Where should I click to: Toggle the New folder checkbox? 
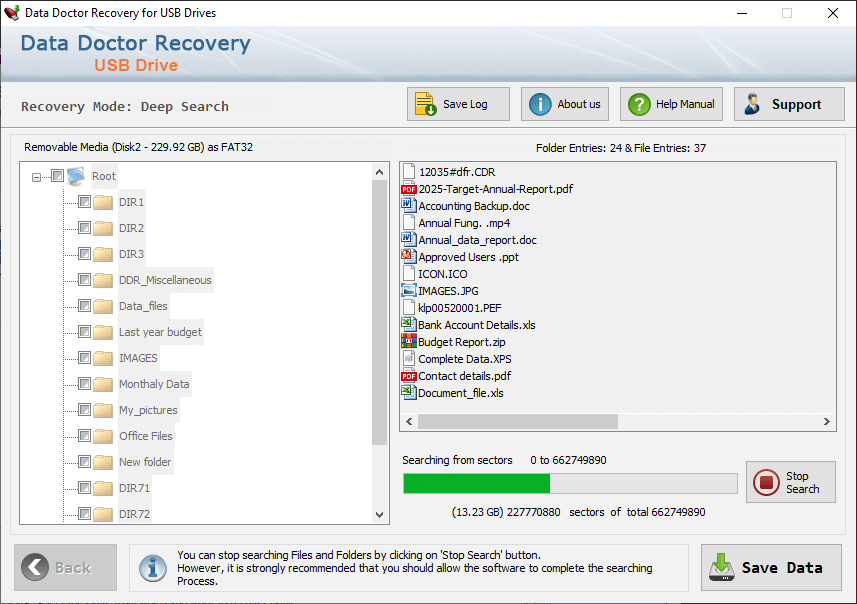pos(84,462)
